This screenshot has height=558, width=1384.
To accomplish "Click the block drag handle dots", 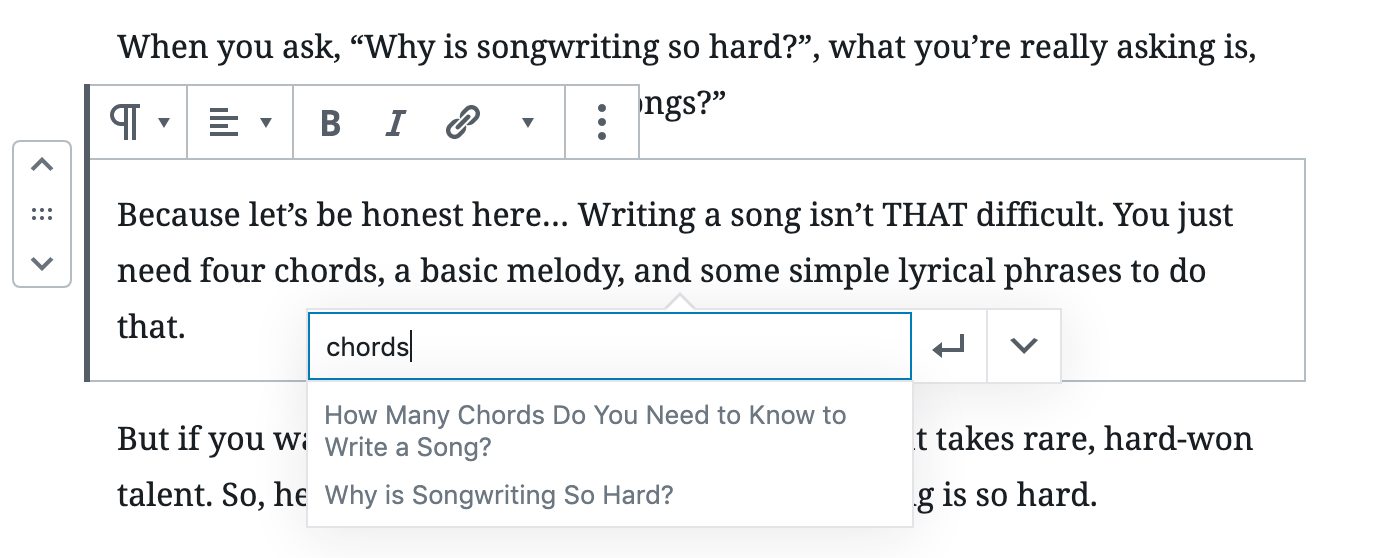I will pos(42,214).
